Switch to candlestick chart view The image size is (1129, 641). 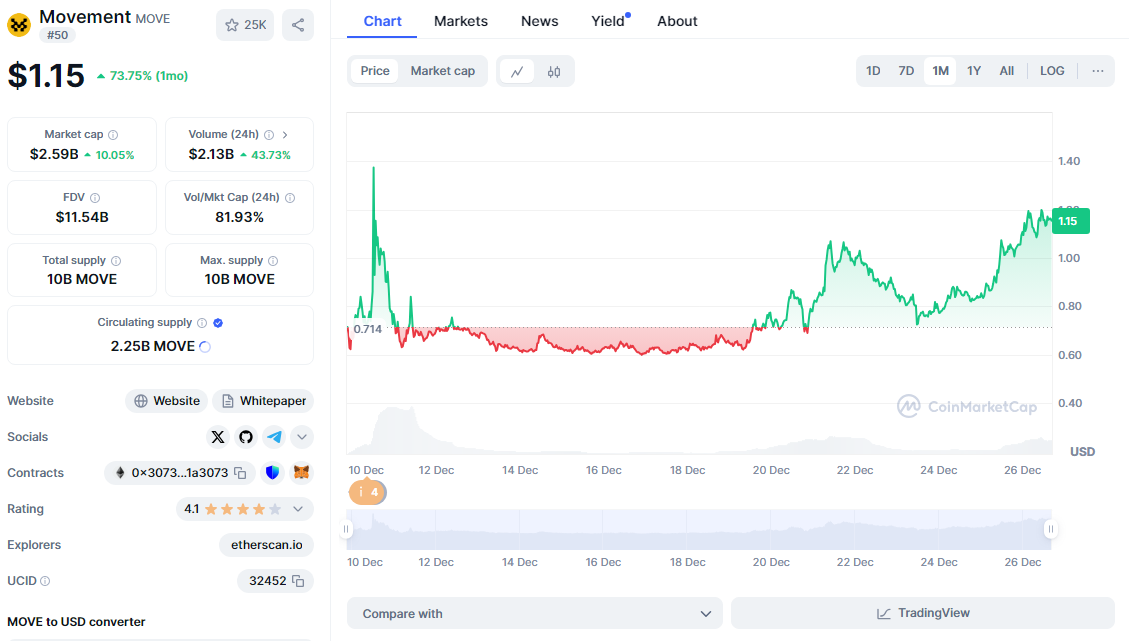coord(554,71)
